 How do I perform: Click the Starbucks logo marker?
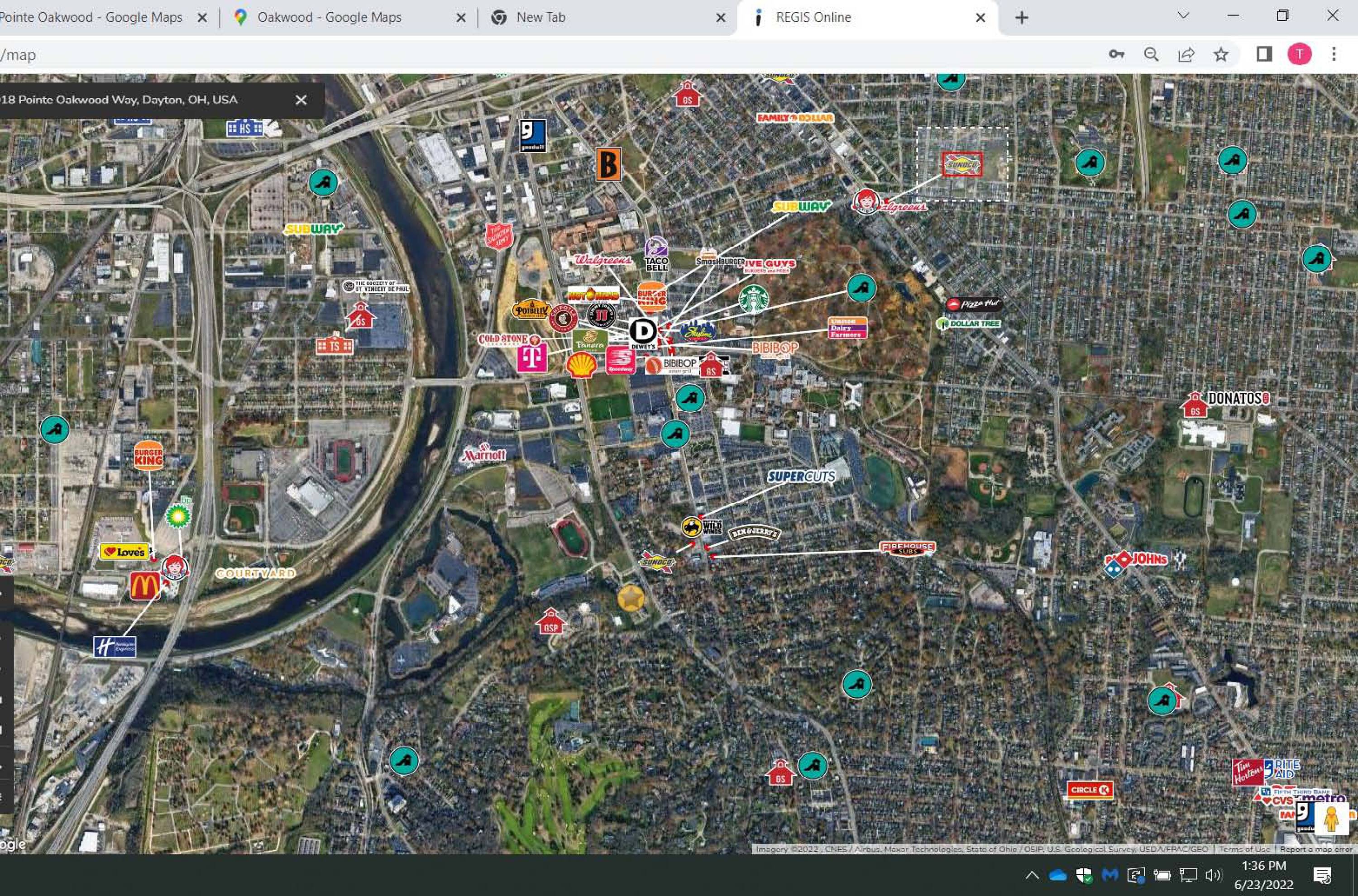coord(753,299)
